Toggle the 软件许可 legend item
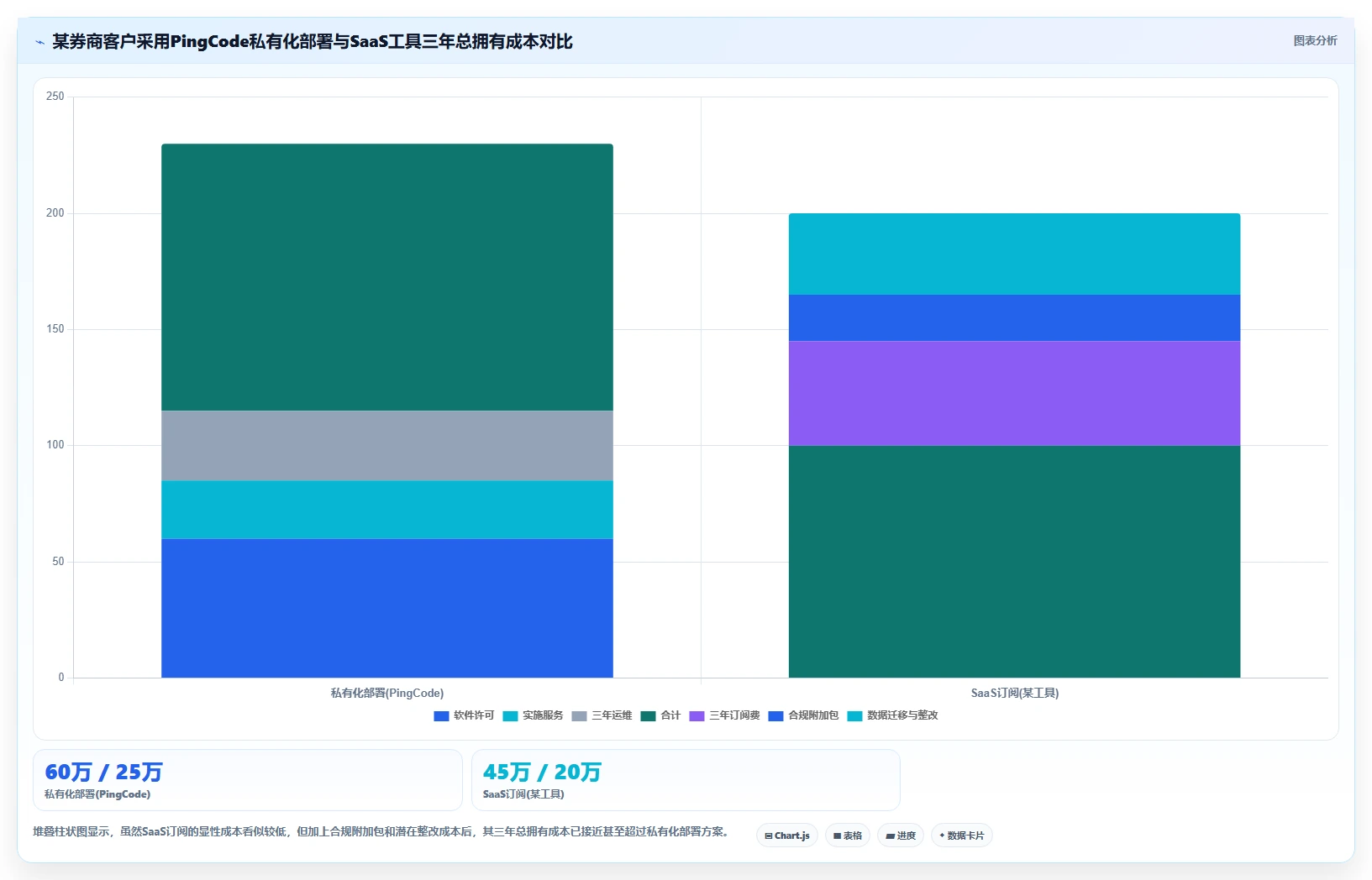 tap(464, 715)
